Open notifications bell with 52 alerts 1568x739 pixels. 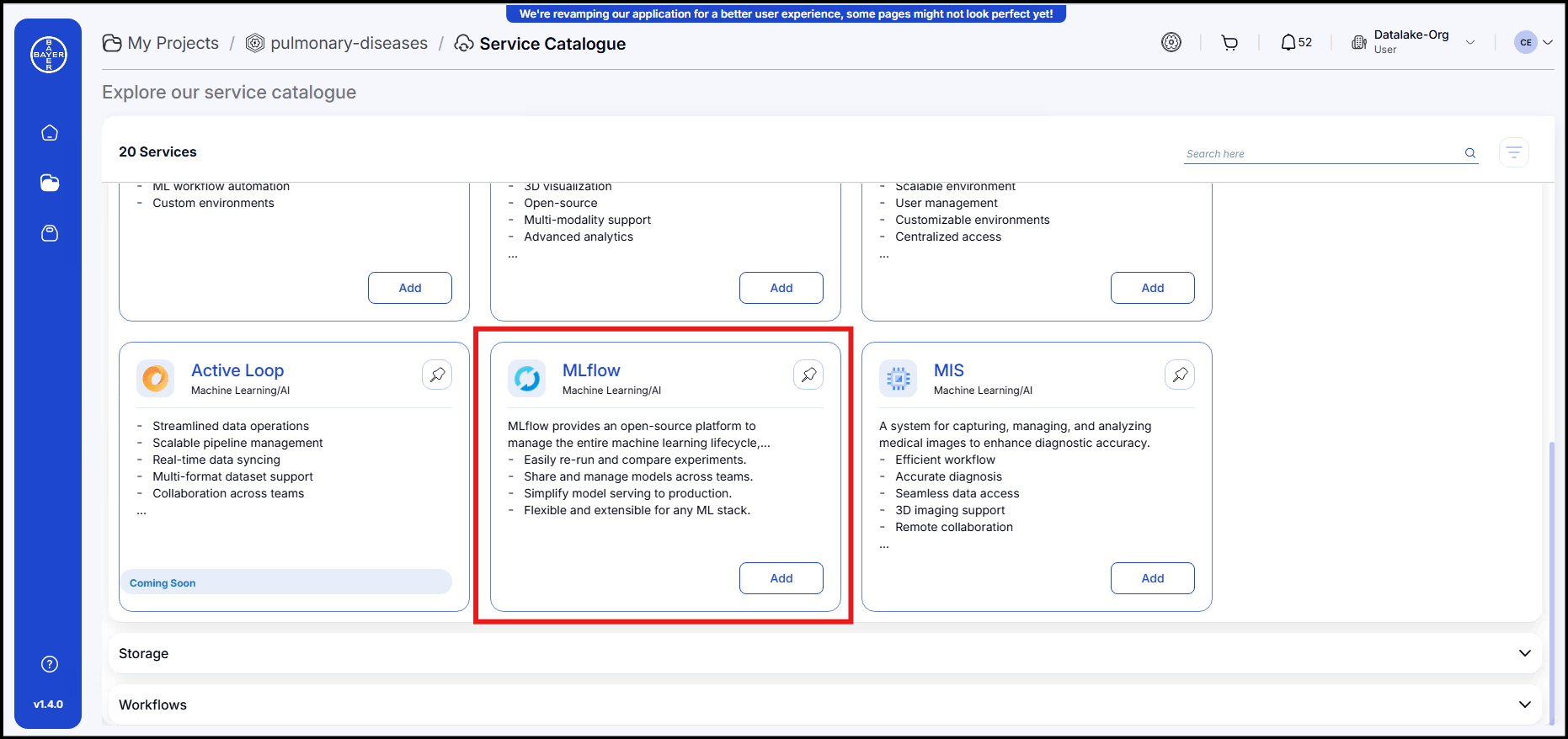point(1296,42)
